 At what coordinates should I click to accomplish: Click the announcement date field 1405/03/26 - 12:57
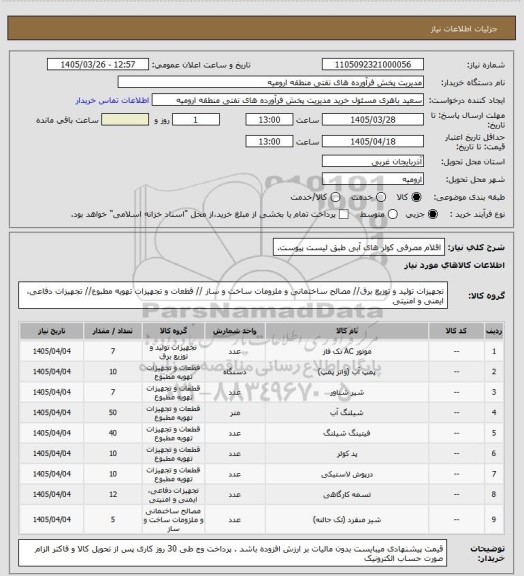[98, 64]
